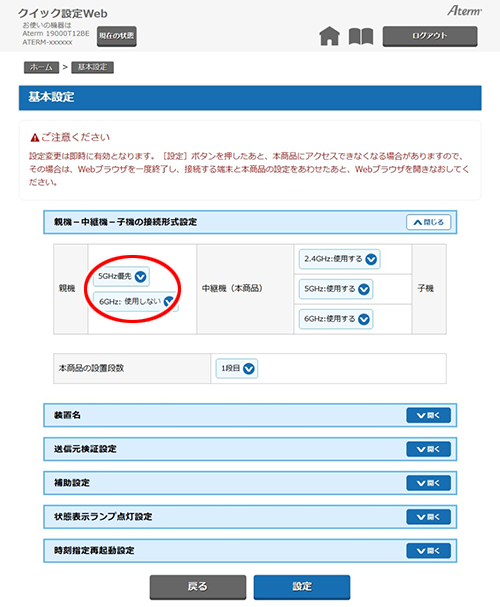
Task: Open the 6GHz:使用する child dropdown
Action: 336,319
